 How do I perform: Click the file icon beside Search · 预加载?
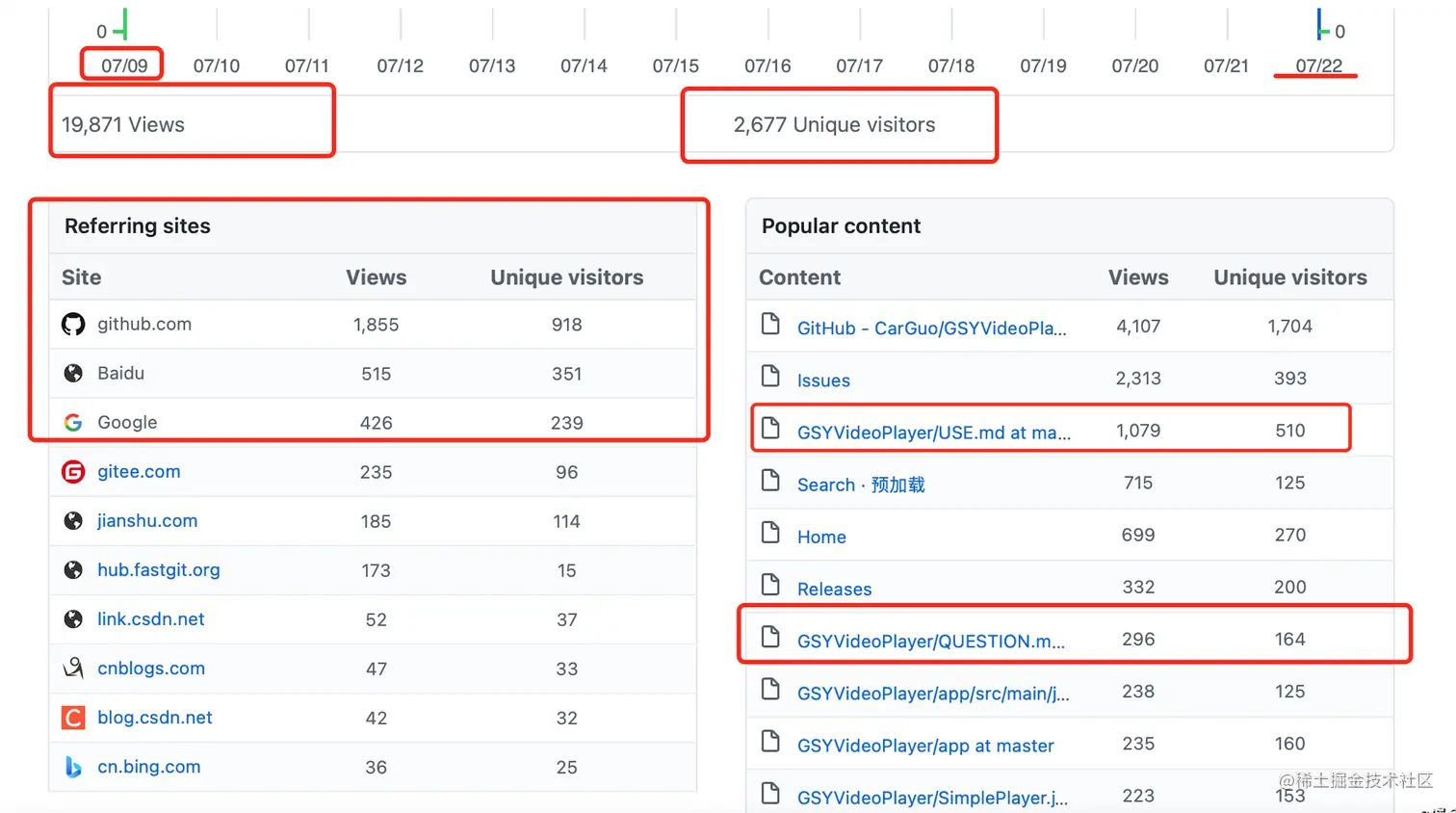click(770, 480)
